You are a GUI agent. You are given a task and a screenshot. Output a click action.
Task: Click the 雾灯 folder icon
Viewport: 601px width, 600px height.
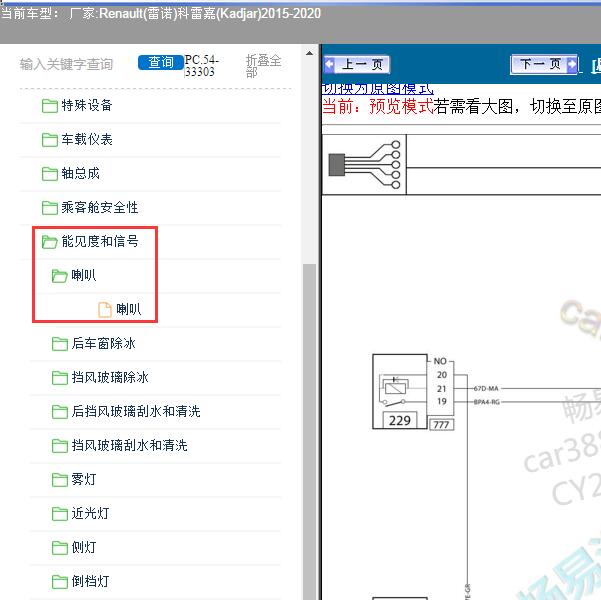point(60,480)
